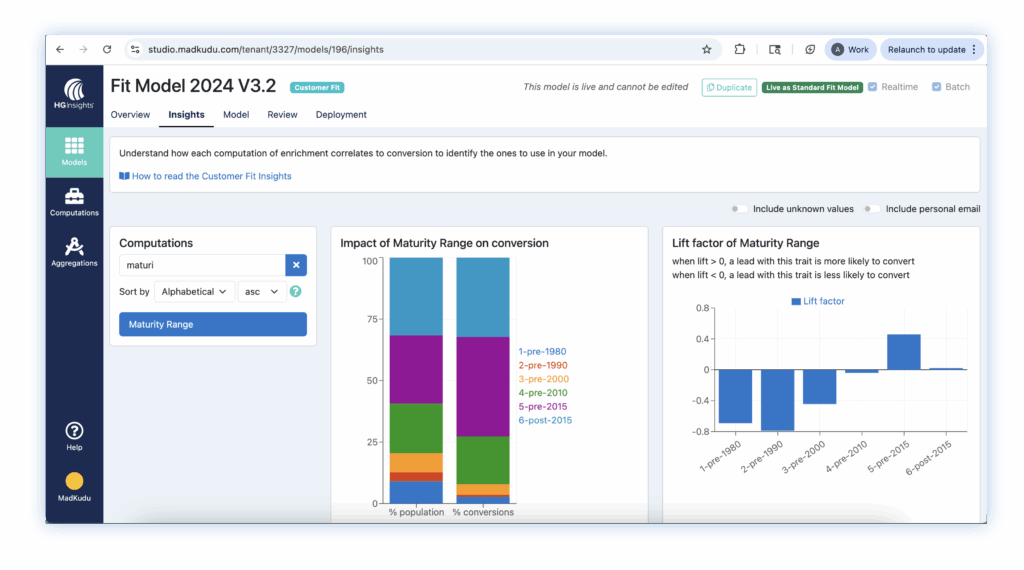
Task: Open the Computations sidebar icon
Action: (74, 201)
